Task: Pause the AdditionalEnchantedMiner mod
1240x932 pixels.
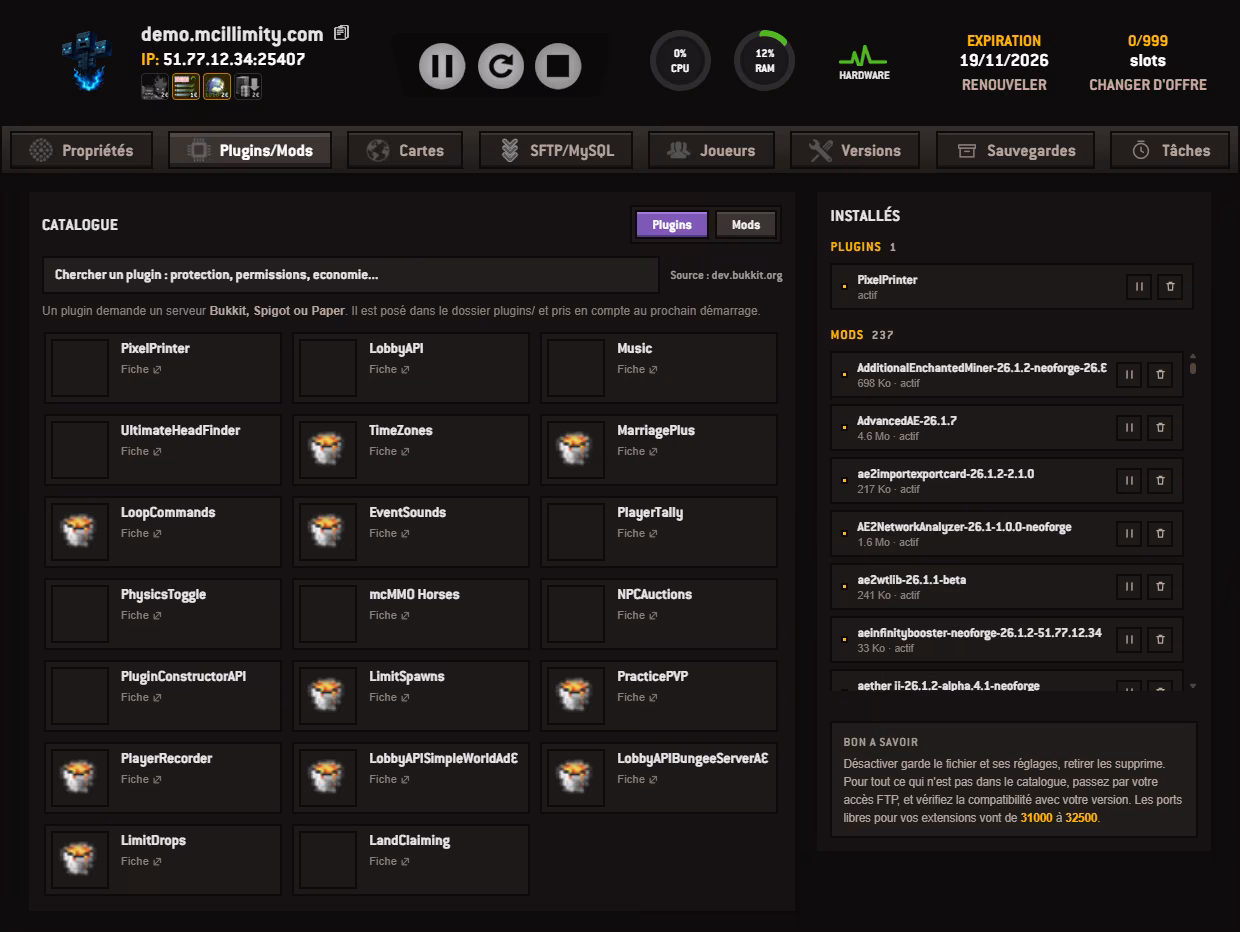Action: (x=1129, y=375)
